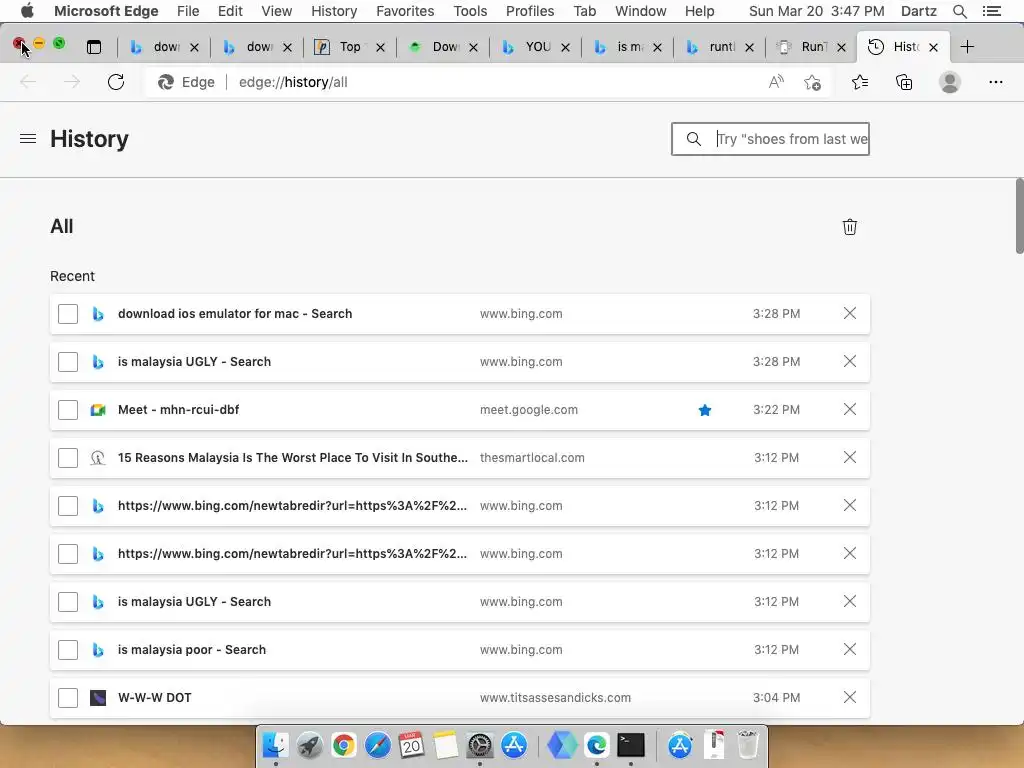Click the blue favorite star on Meet row
The height and width of the screenshot is (768, 1024).
pyautogui.click(x=705, y=410)
